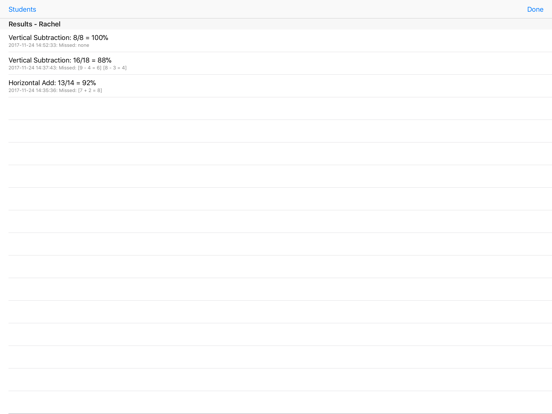Open the Horizontal Add 13/14 = 92% result
Screen dimensions: 552x414
[x=276, y=86]
